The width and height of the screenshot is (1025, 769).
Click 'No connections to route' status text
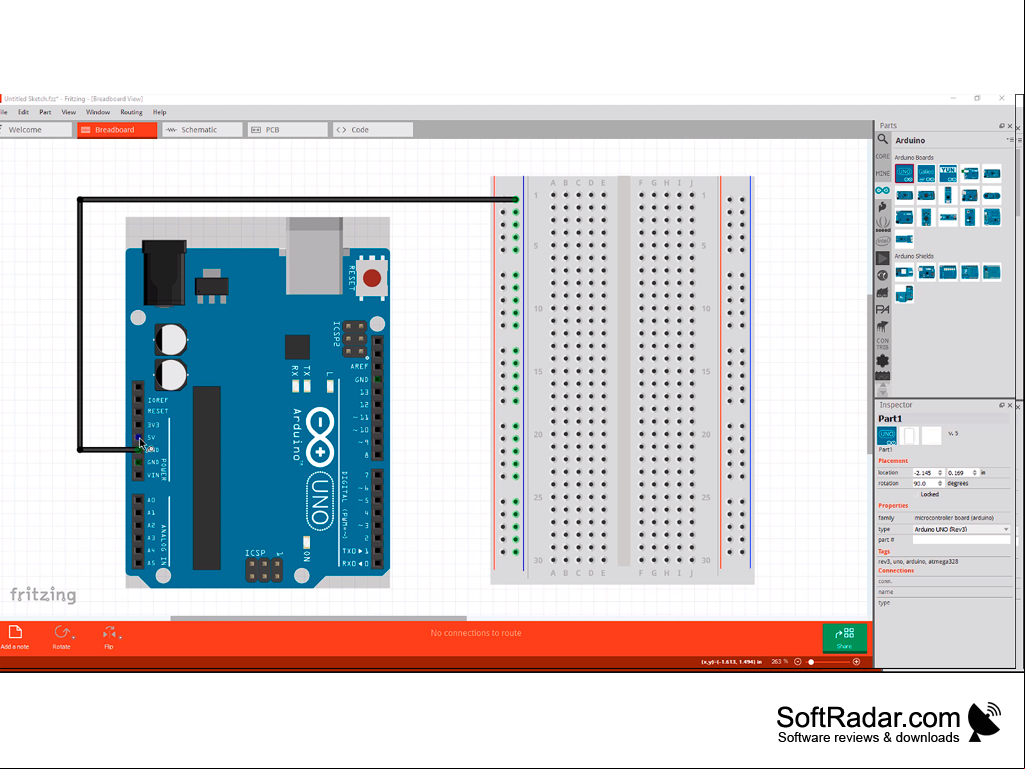tap(476, 633)
